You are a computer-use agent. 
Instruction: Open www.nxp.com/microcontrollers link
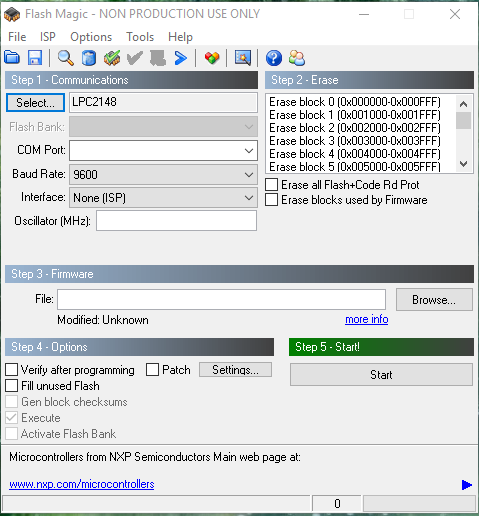tap(82, 484)
